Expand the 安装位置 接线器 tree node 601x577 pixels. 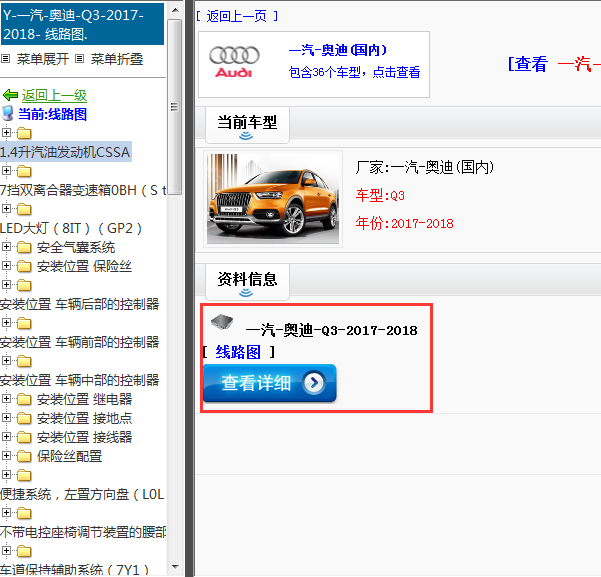point(6,436)
